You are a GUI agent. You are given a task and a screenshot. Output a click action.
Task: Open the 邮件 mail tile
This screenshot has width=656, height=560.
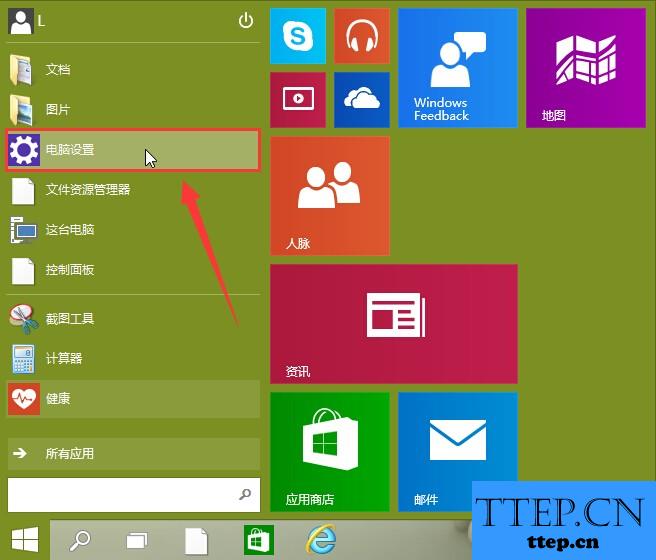tap(458, 452)
